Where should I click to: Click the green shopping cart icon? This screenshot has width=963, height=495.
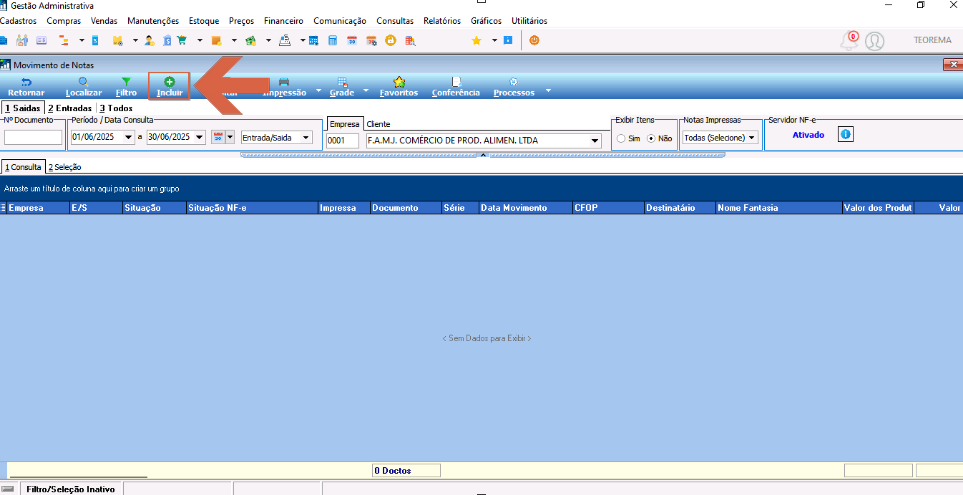click(182, 41)
